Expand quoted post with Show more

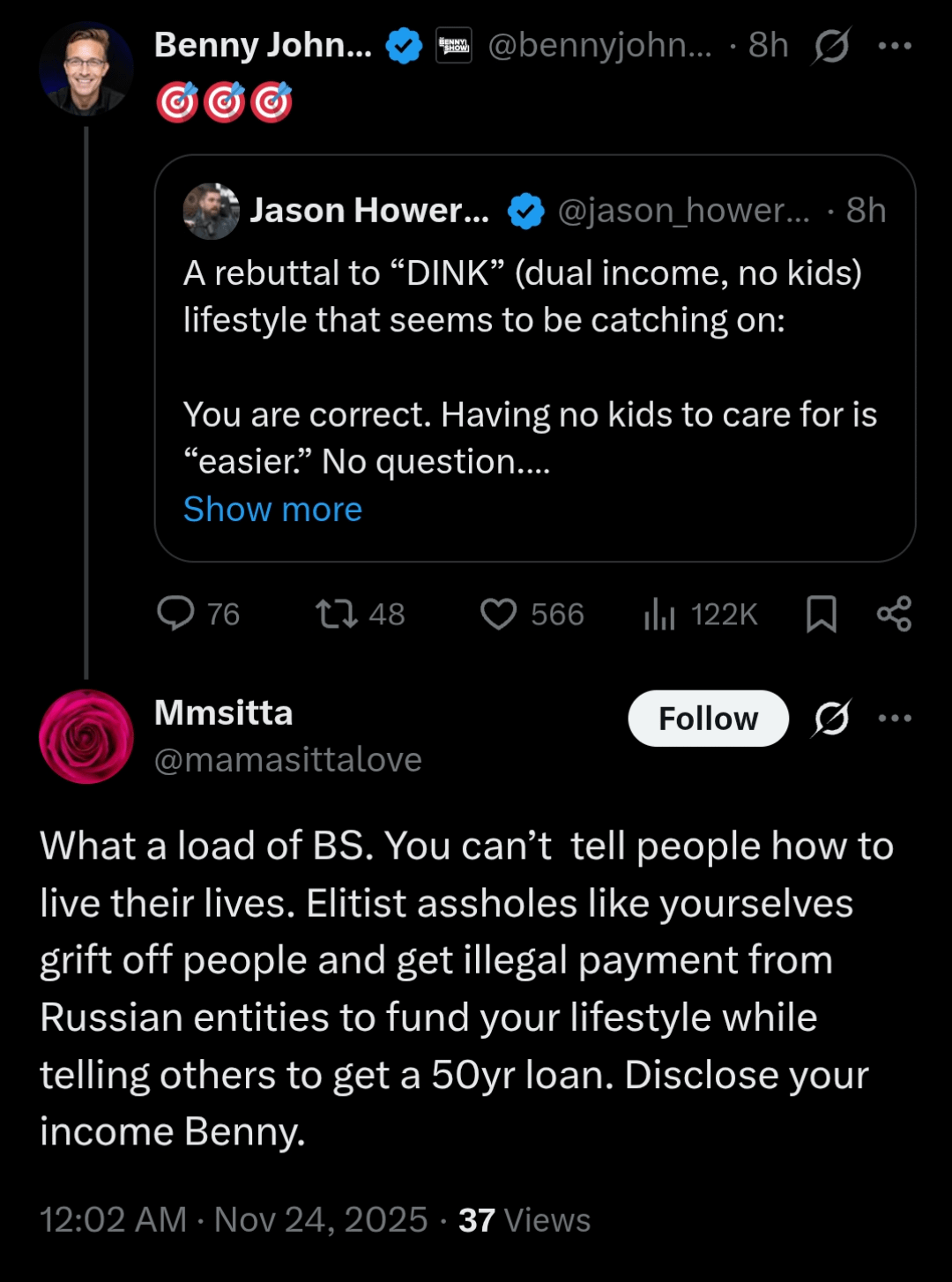tap(272, 510)
